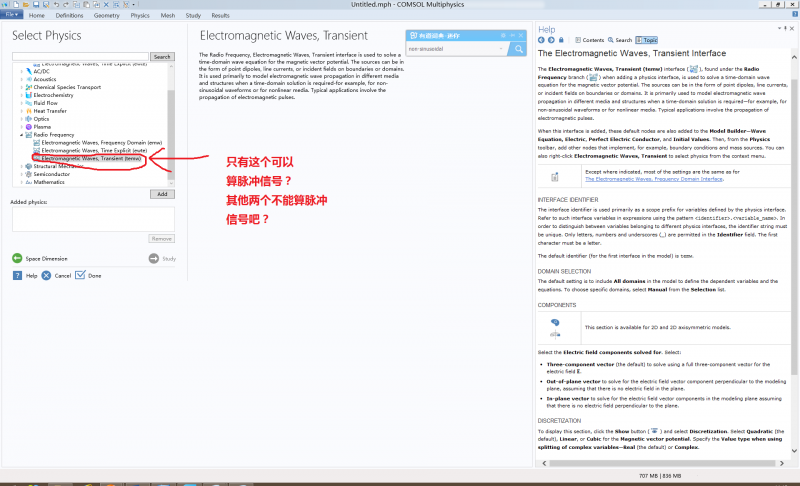Image resolution: width=800 pixels, height=486 pixels.
Task: Select the Fluid Flow physics icon
Action: pyautogui.click(x=29, y=103)
